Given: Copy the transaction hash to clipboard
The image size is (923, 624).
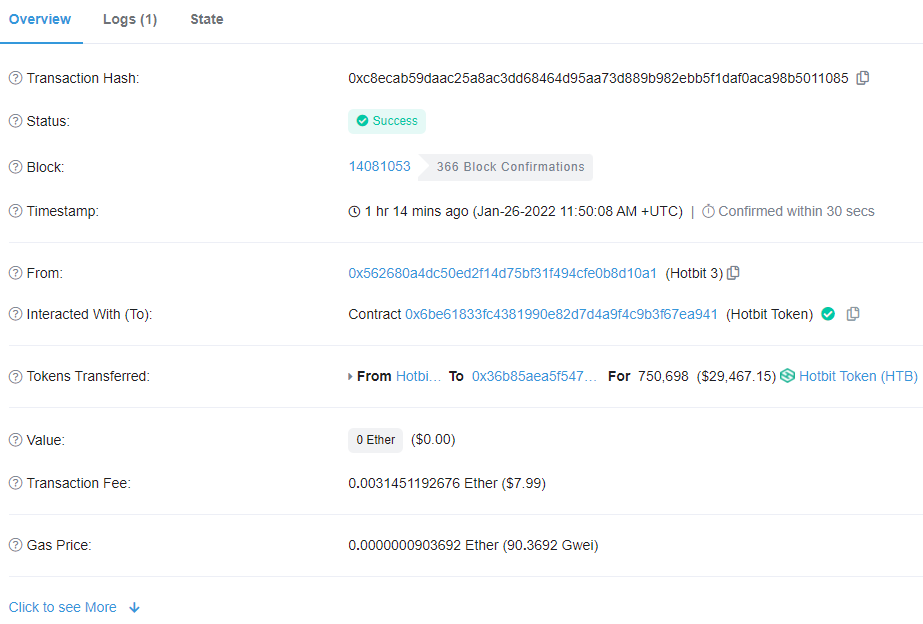Looking at the screenshot, I should click(x=863, y=78).
